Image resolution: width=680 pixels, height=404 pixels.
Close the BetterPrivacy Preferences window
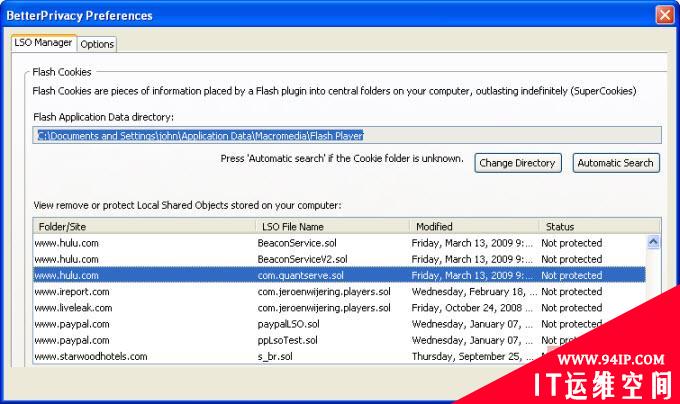664,15
